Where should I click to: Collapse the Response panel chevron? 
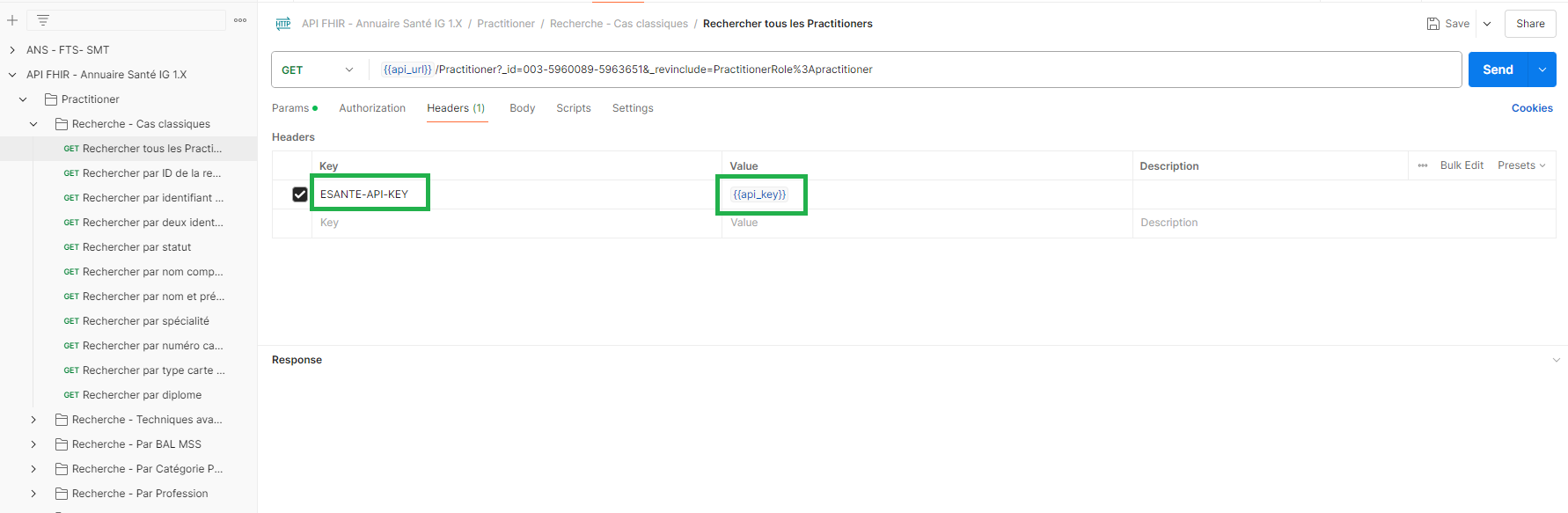(x=1556, y=360)
